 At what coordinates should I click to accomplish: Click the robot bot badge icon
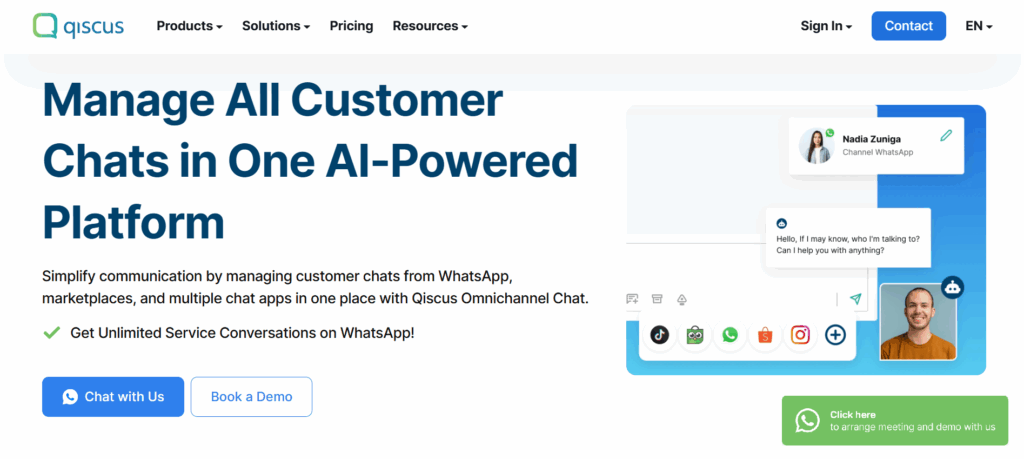tap(953, 288)
